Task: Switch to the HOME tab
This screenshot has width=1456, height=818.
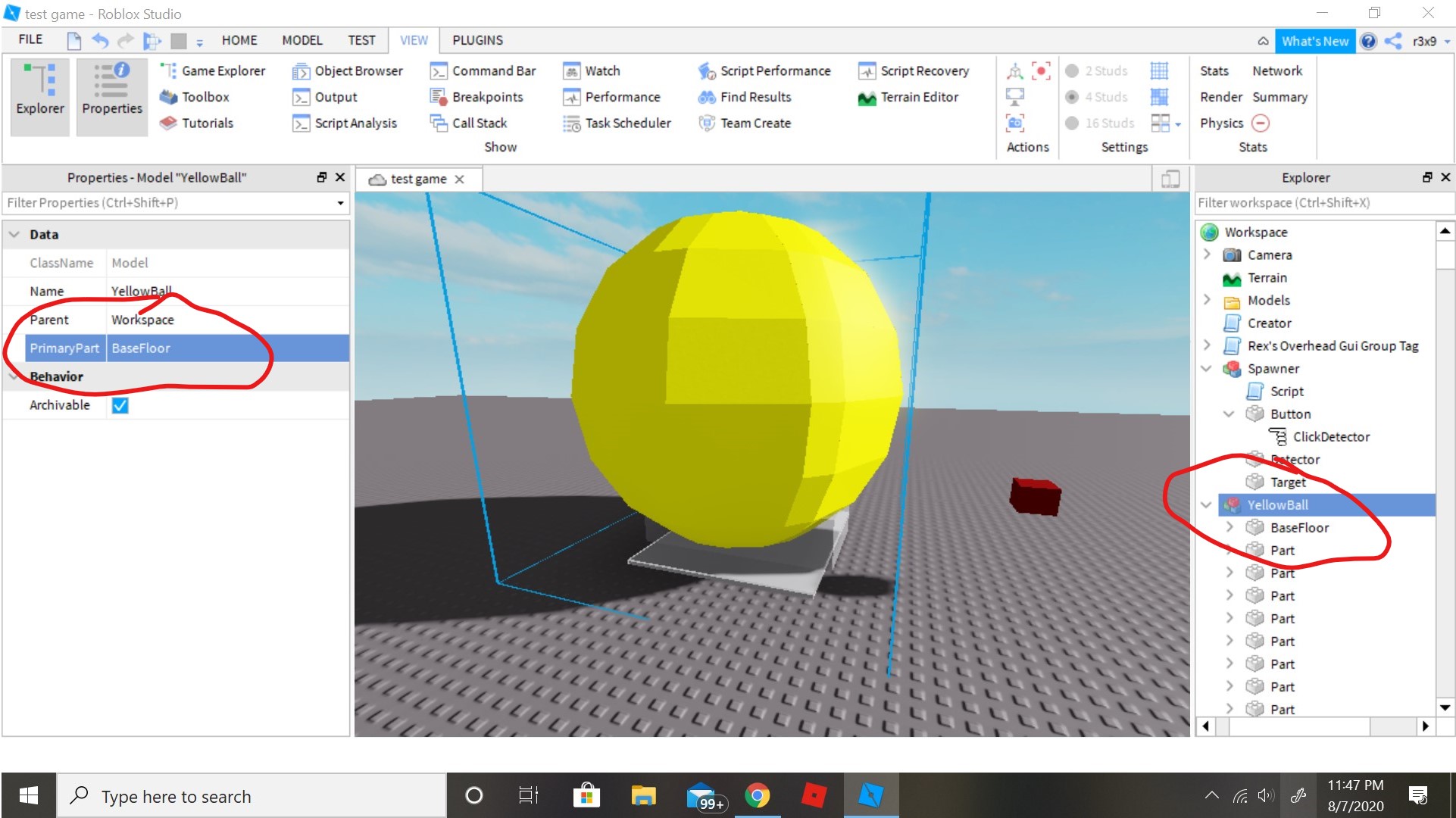Action: pyautogui.click(x=239, y=40)
